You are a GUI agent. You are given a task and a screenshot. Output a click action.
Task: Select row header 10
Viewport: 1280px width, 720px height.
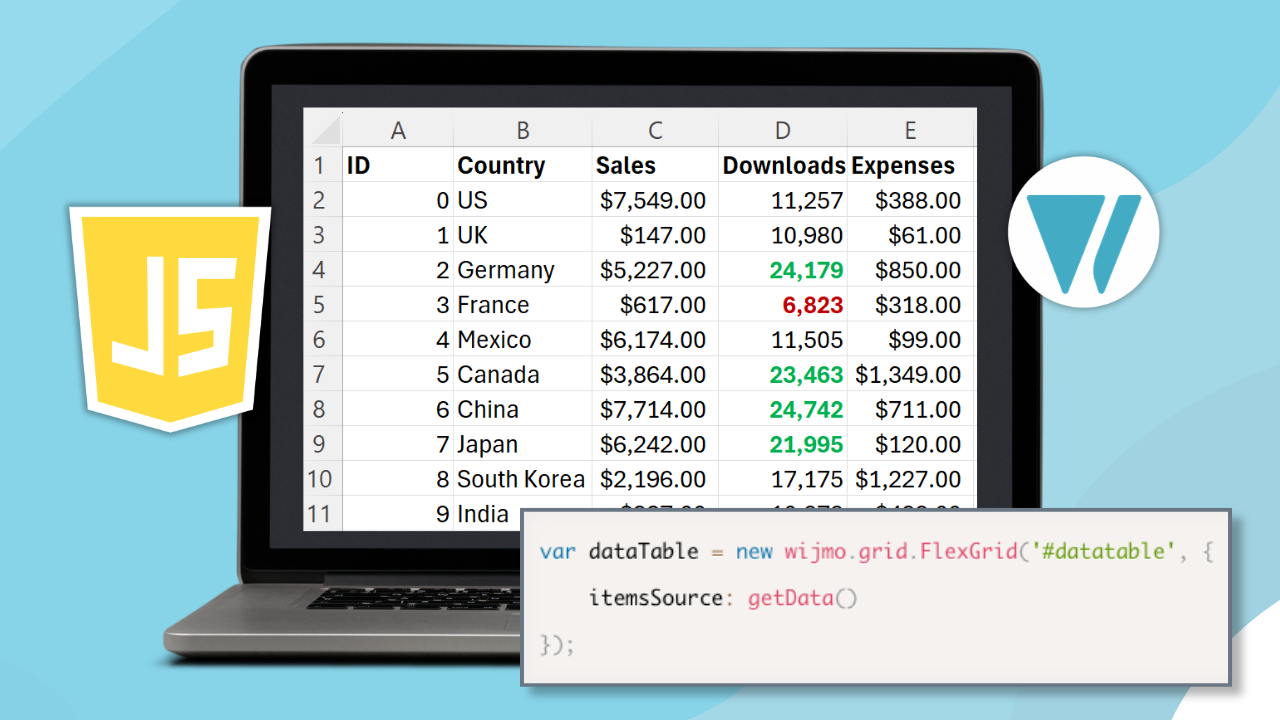[323, 479]
